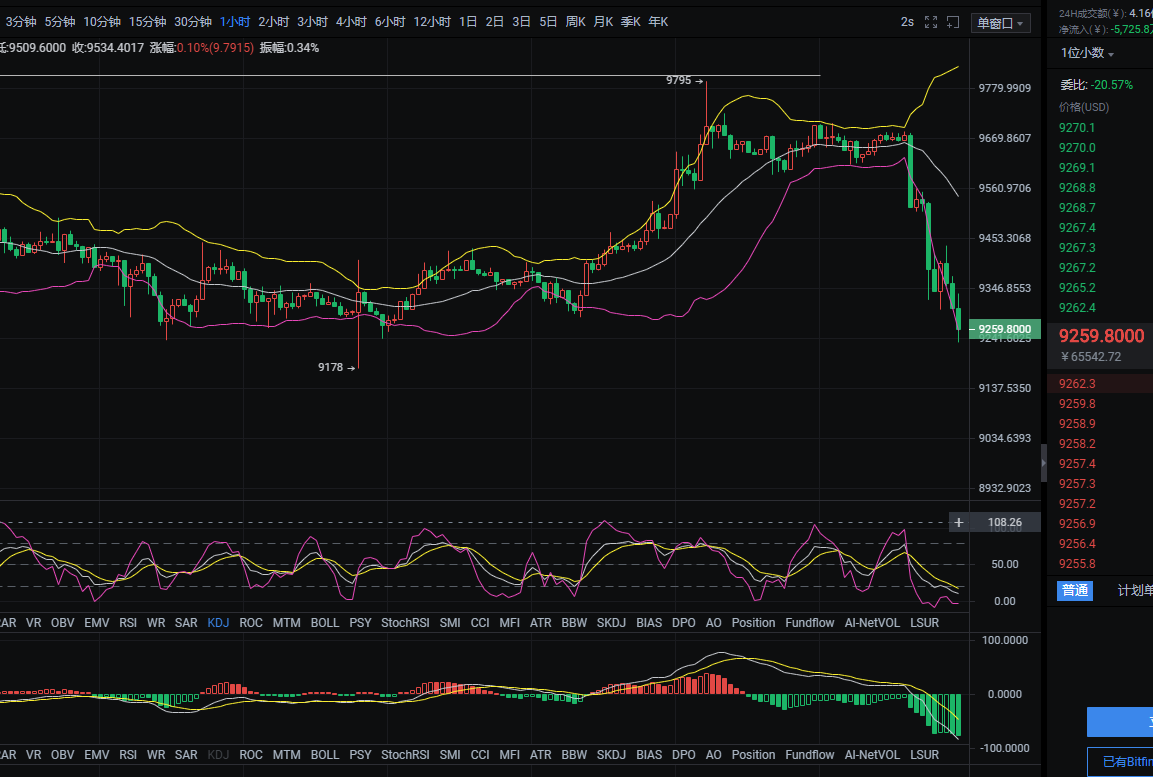Switch to the 15分钟 timeframe
The image size is (1153, 777).
(147, 22)
